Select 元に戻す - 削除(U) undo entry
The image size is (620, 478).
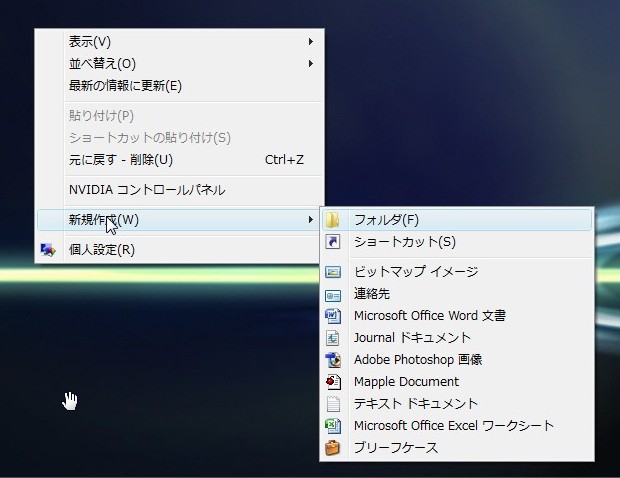point(180,160)
